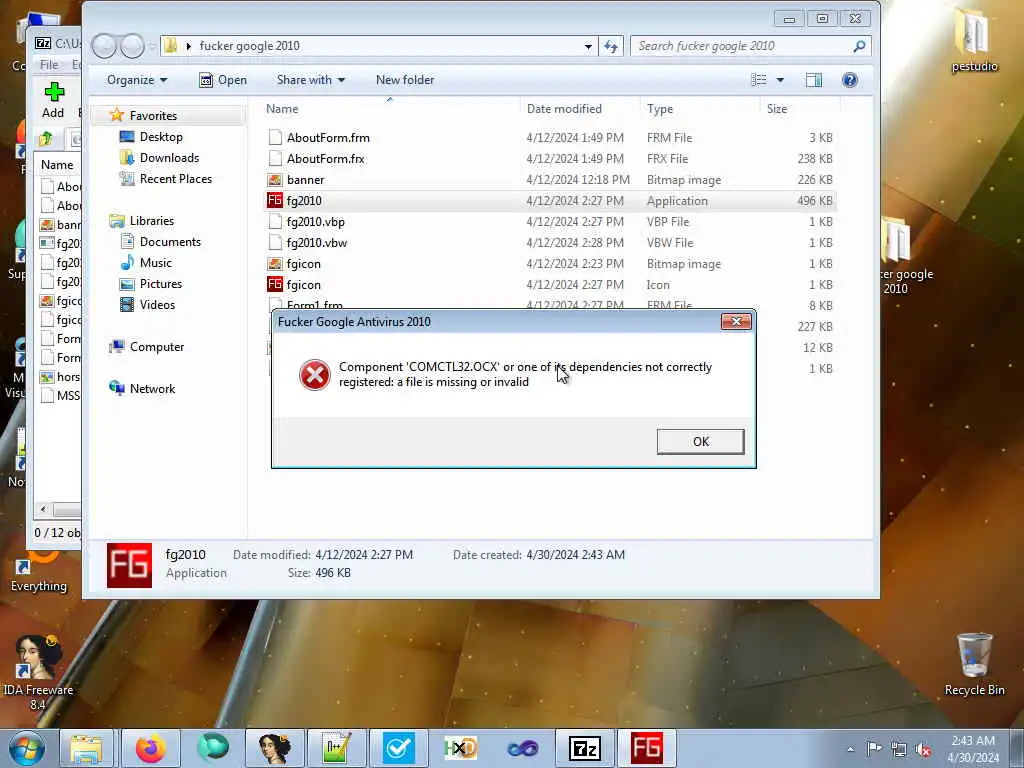1024x768 pixels.
Task: Switch to the FG taskbar application
Action: (647, 748)
